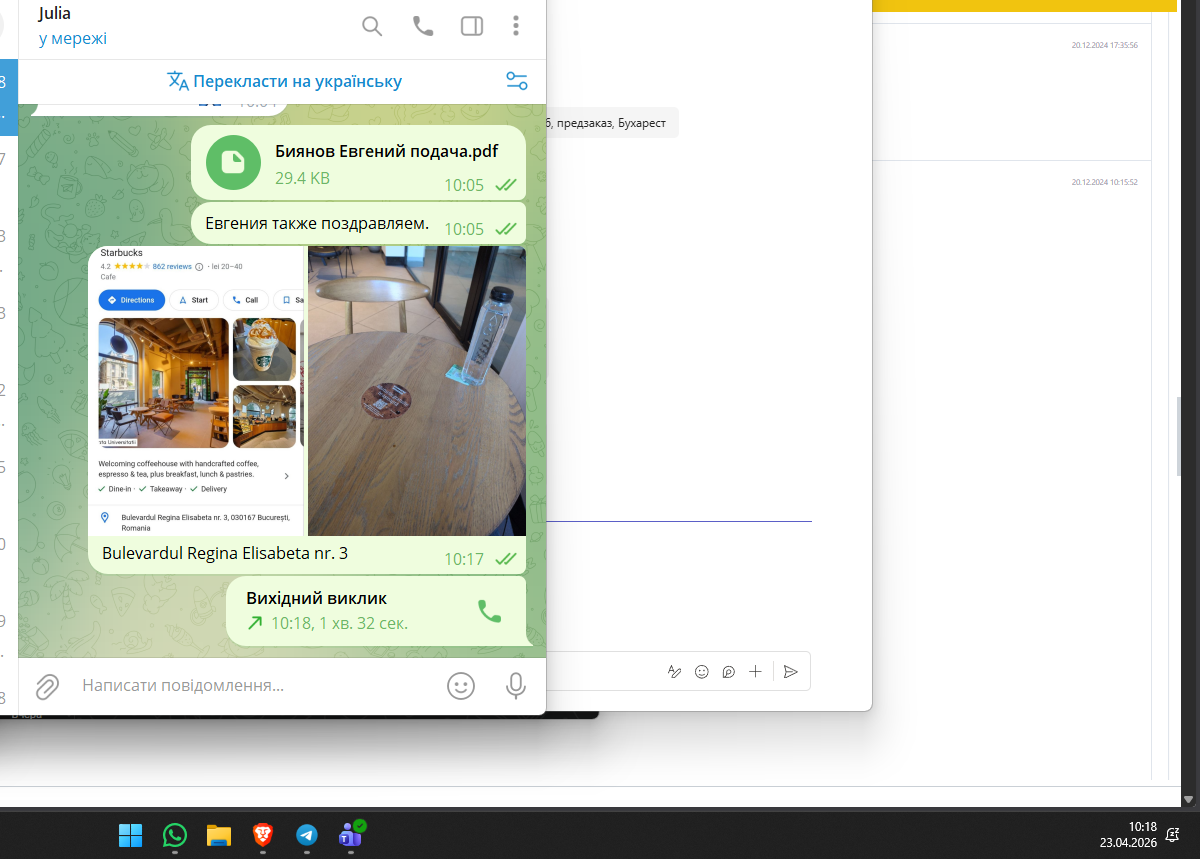Send the message in Teams compose box
Image resolution: width=1200 pixels, height=859 pixels.
[791, 672]
